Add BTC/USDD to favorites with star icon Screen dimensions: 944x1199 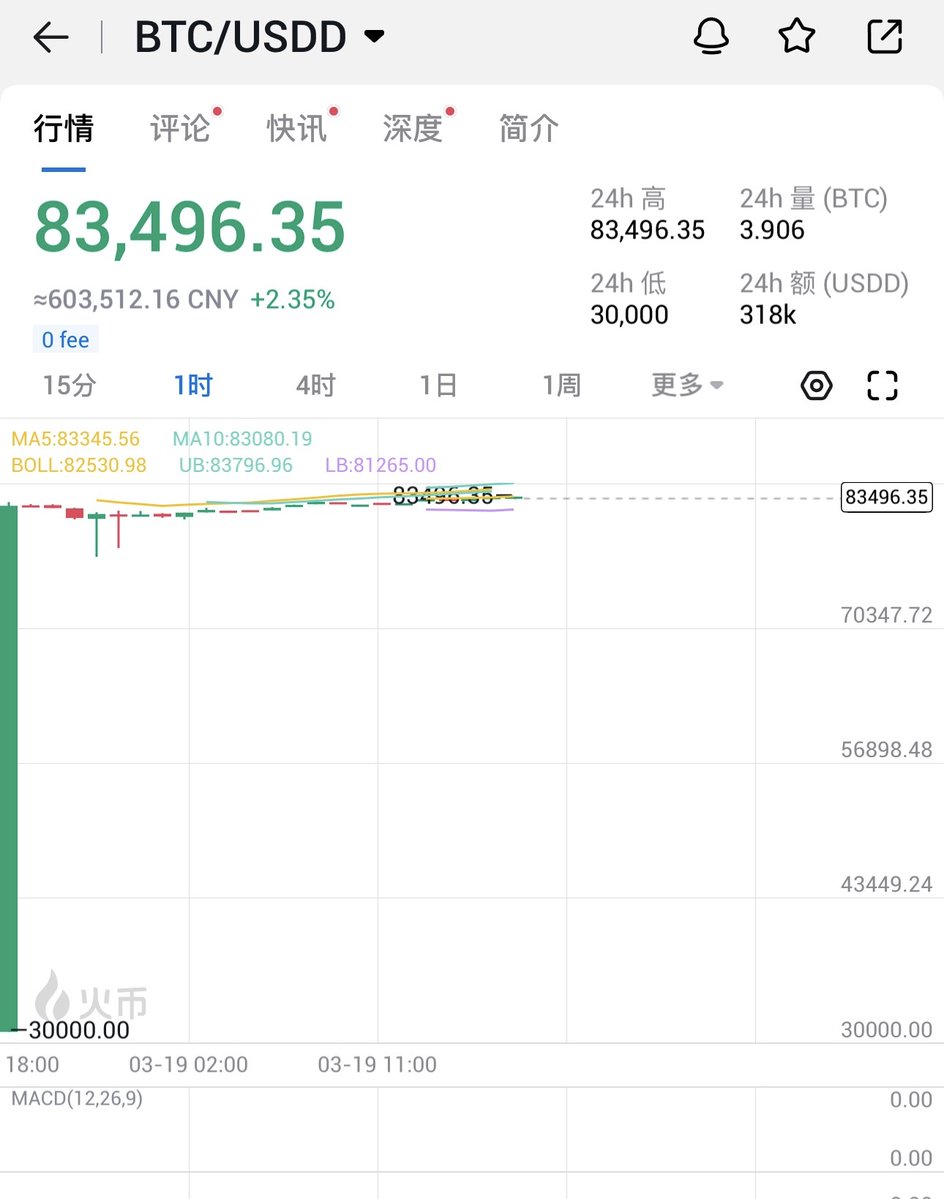796,36
